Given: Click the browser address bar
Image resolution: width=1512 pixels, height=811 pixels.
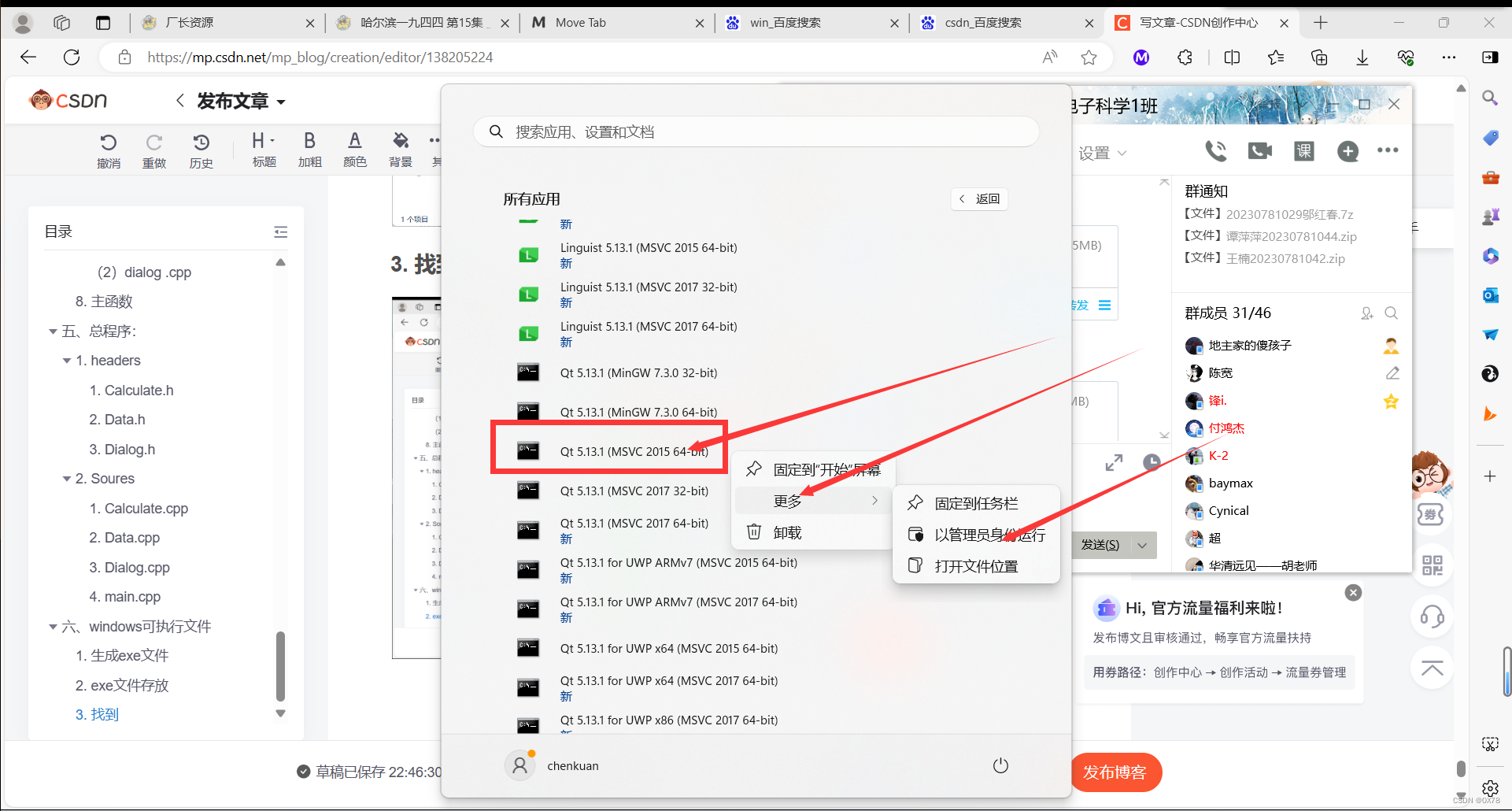Looking at the screenshot, I should click(x=575, y=57).
